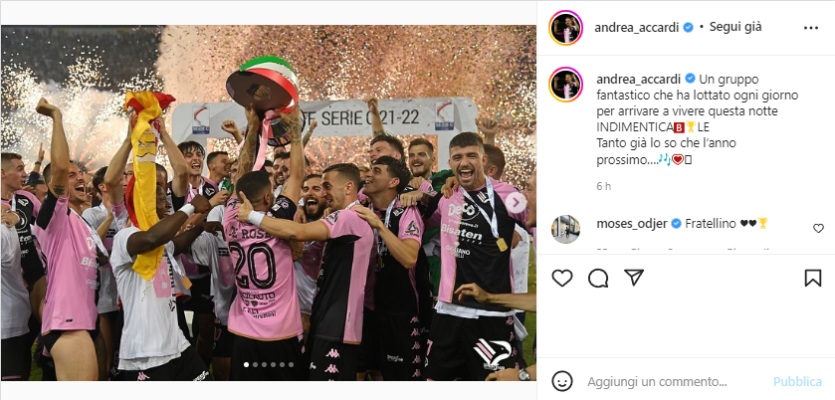Open moses_odjer's profile username link

coord(632,224)
